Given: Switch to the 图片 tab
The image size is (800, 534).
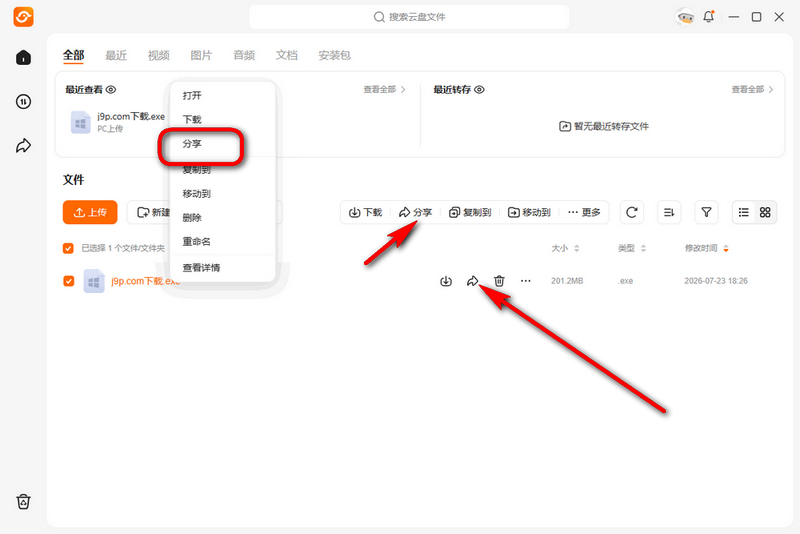Looking at the screenshot, I should click(201, 55).
